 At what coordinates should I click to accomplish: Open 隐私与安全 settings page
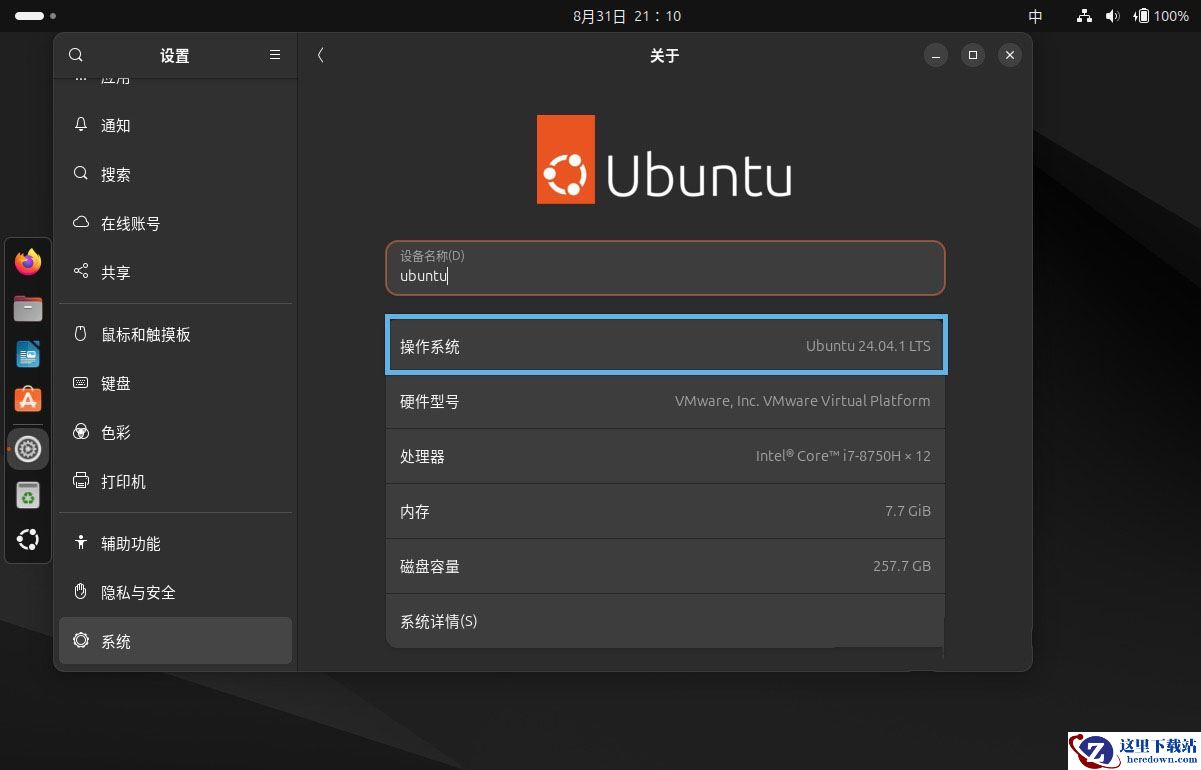(x=175, y=592)
